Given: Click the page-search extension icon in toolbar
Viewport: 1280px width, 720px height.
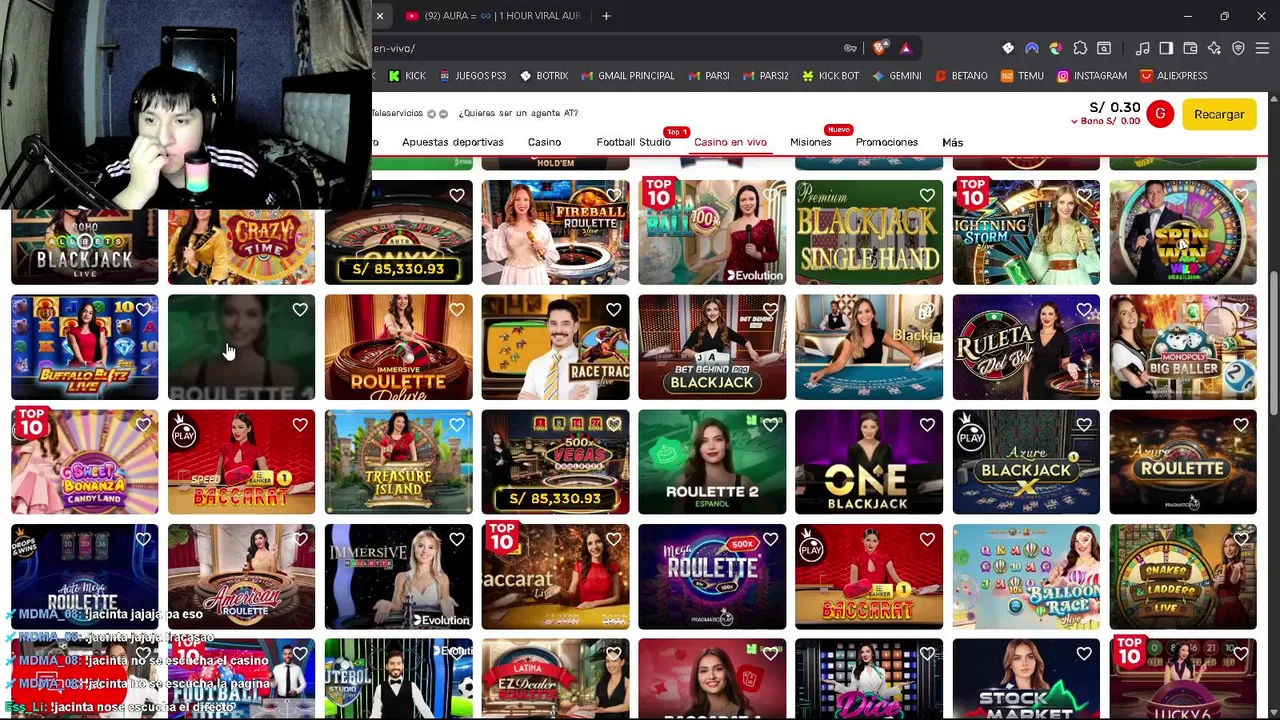Looking at the screenshot, I should tap(1104, 48).
